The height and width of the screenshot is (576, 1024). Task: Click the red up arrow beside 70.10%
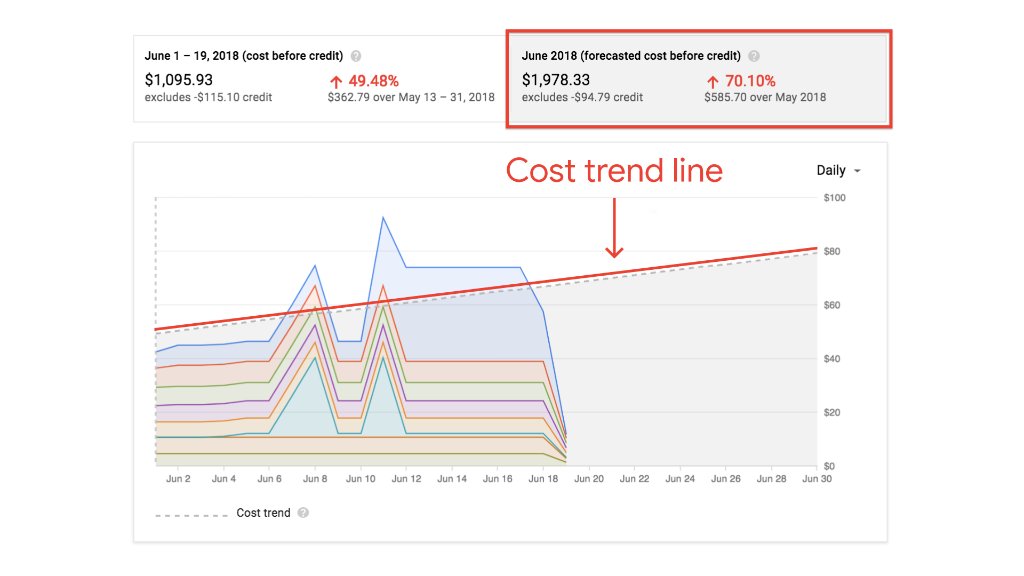click(712, 82)
